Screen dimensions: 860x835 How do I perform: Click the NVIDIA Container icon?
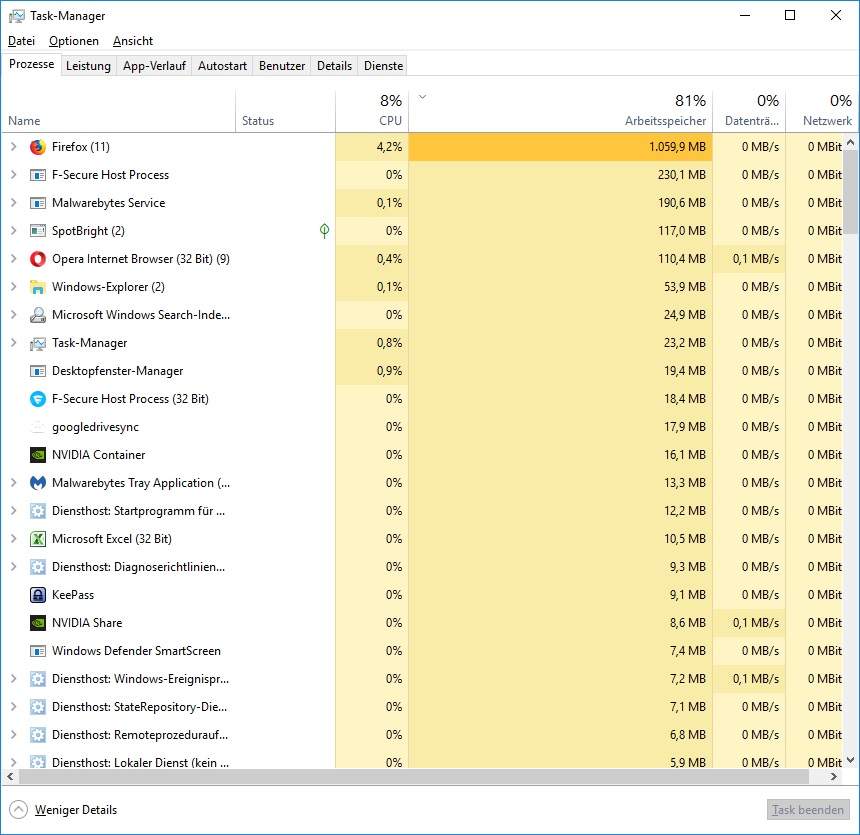[x=38, y=455]
